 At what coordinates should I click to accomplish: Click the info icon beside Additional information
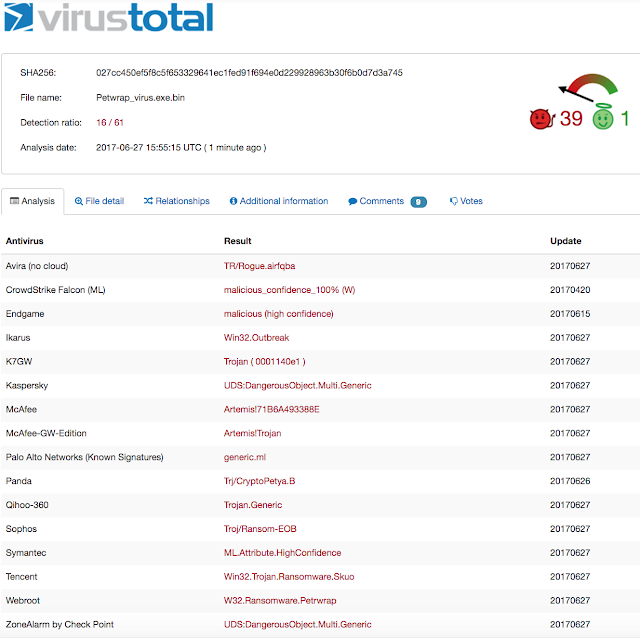[x=233, y=201]
